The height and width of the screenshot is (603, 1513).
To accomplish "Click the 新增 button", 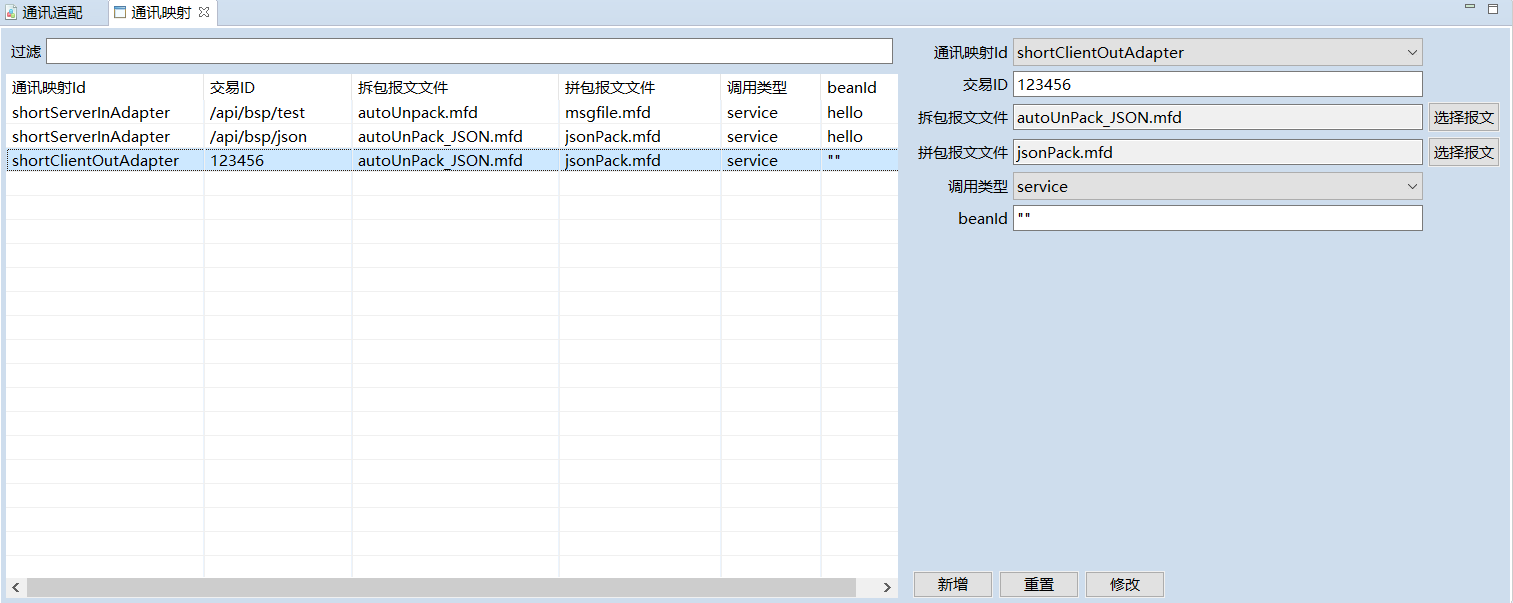I will pyautogui.click(x=952, y=584).
